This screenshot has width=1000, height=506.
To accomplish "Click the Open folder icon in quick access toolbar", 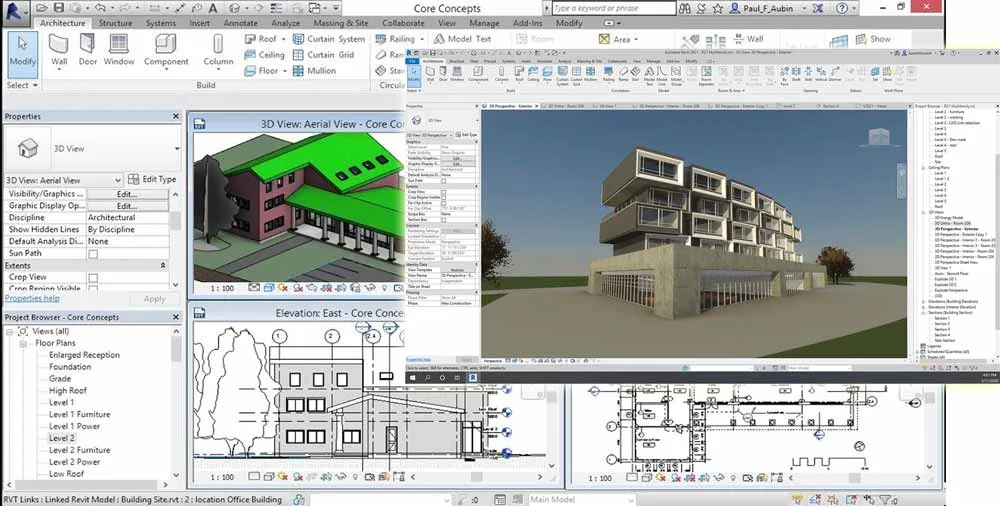I will (x=42, y=8).
